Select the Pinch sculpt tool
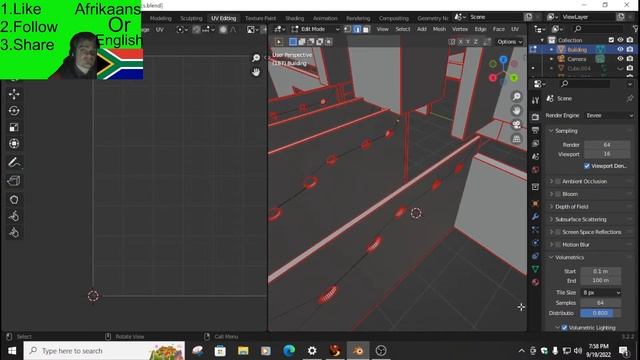This screenshot has height=360, width=640. tap(14, 233)
